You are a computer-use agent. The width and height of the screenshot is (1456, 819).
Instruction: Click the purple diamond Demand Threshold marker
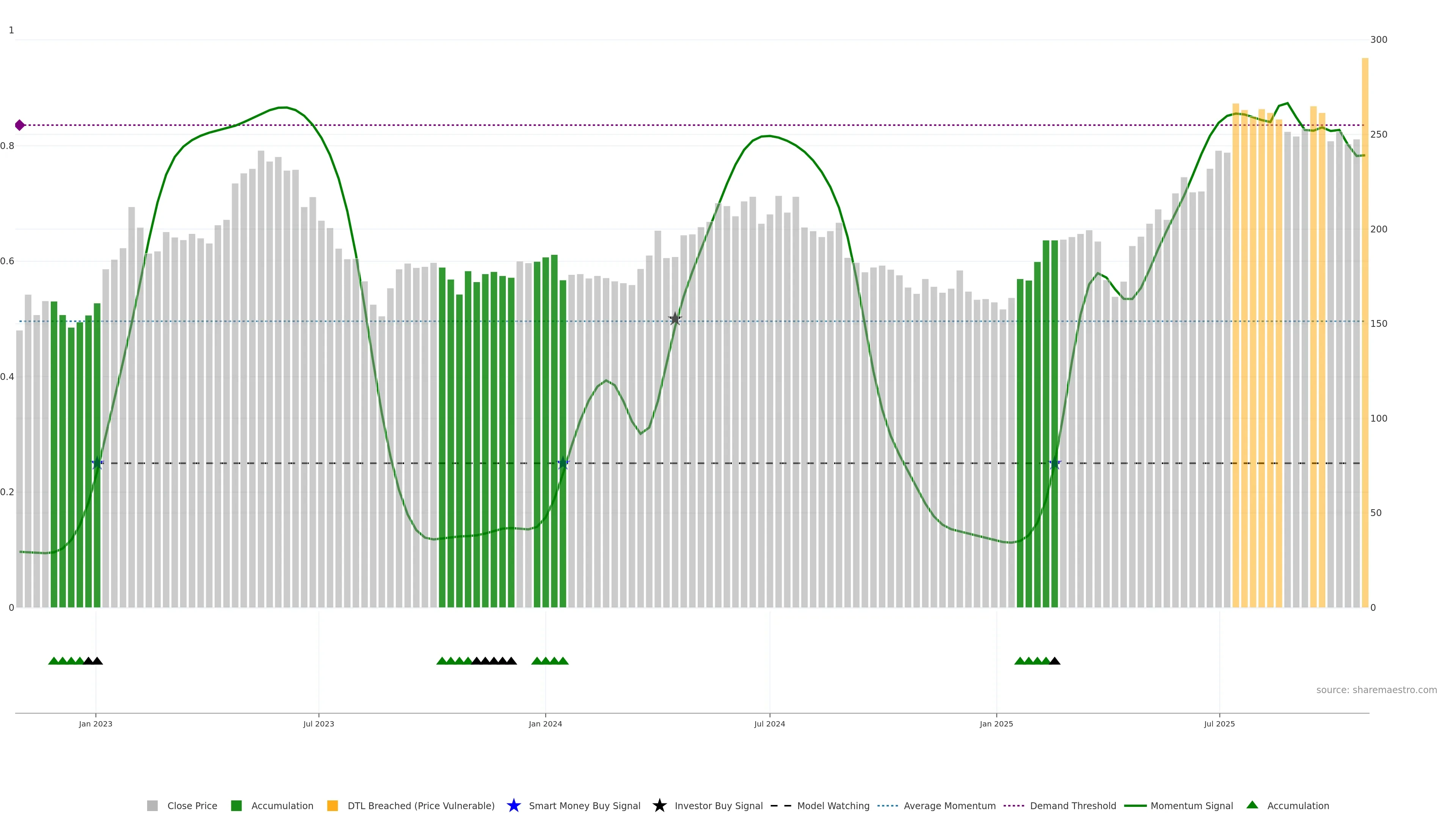[20, 125]
